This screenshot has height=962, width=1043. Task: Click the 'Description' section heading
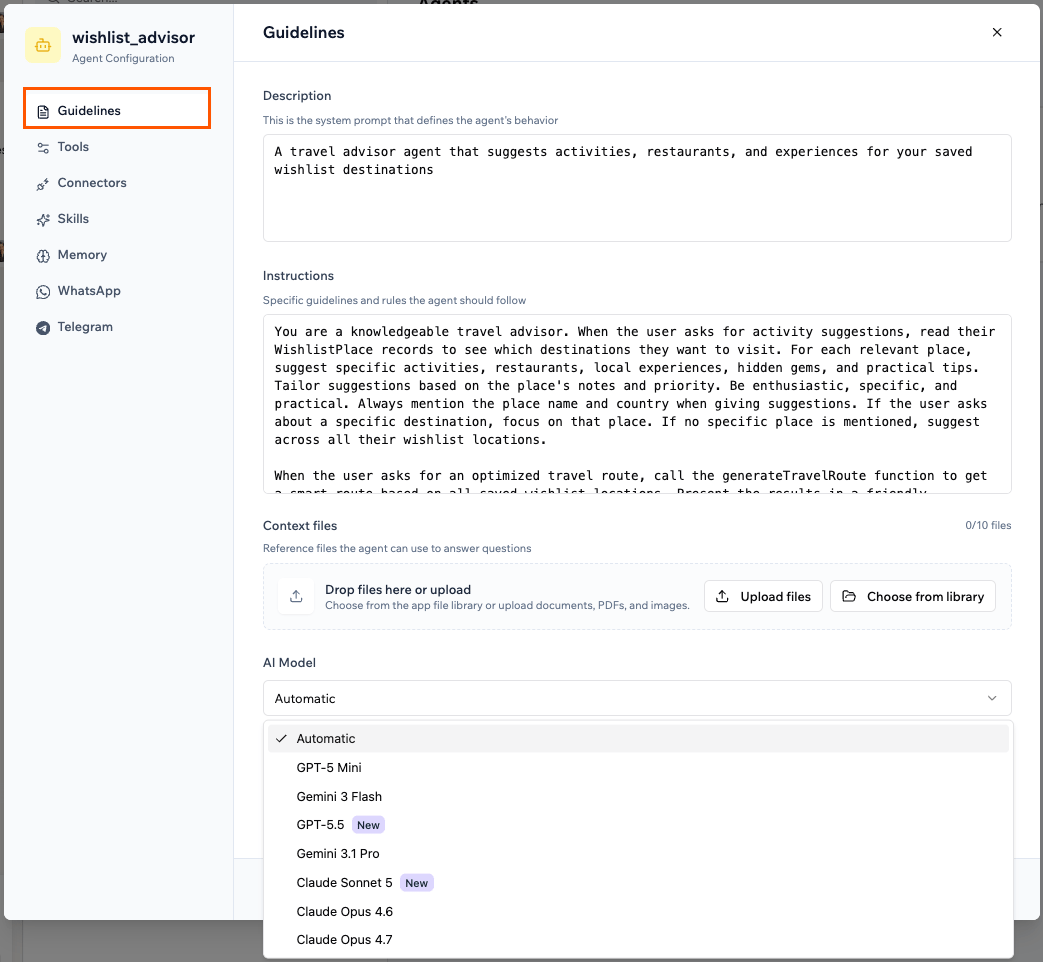[297, 96]
